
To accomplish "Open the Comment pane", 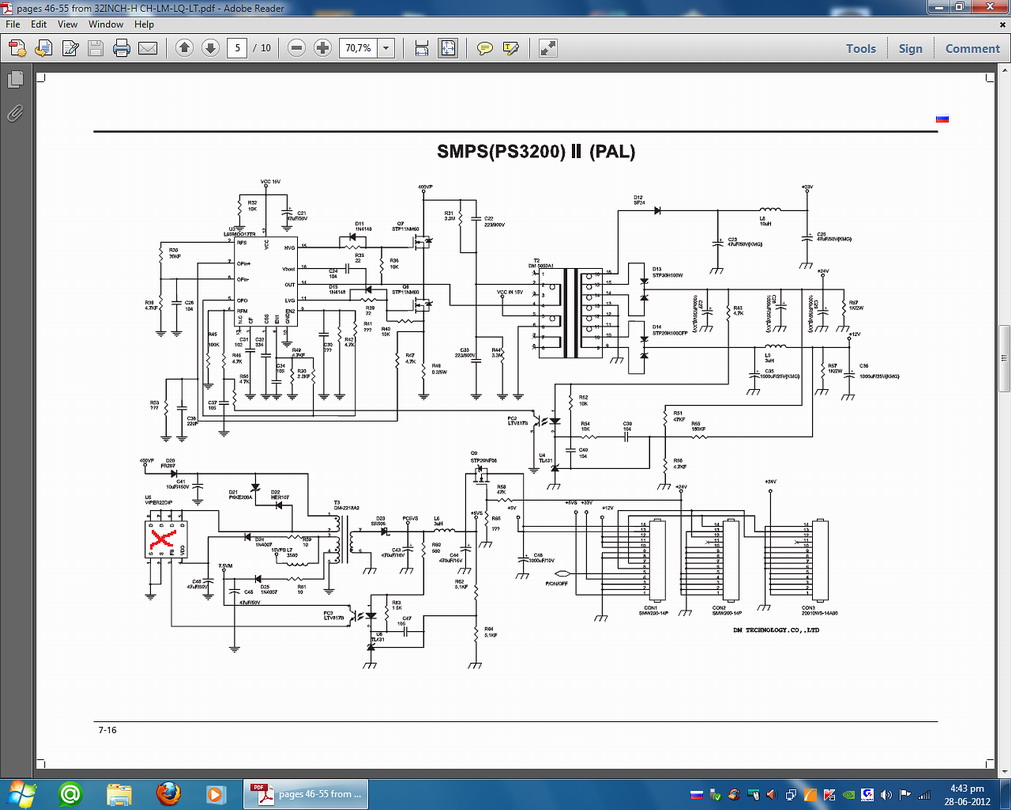I will [x=972, y=48].
